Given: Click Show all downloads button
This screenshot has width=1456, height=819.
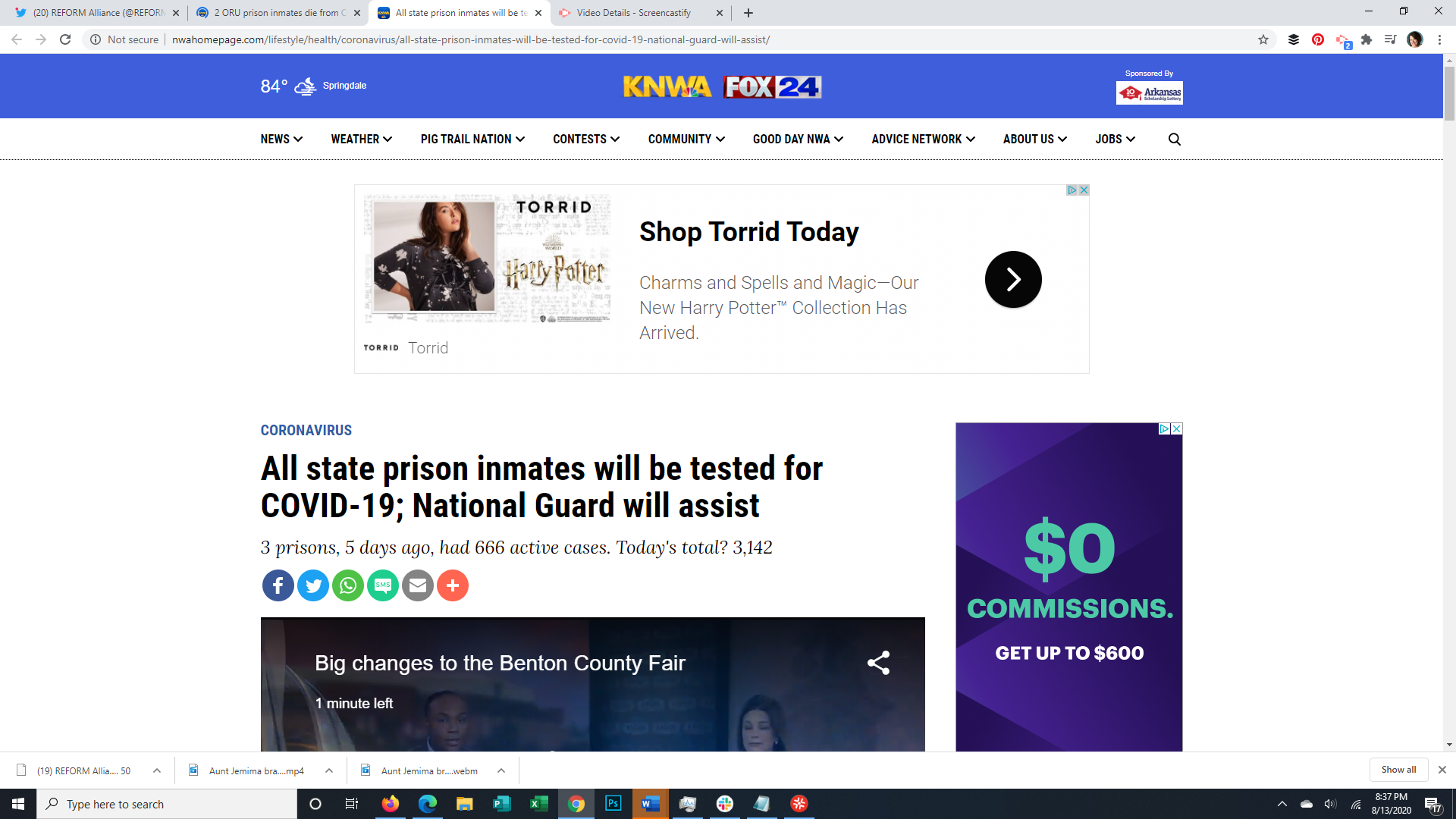Looking at the screenshot, I should (1398, 770).
